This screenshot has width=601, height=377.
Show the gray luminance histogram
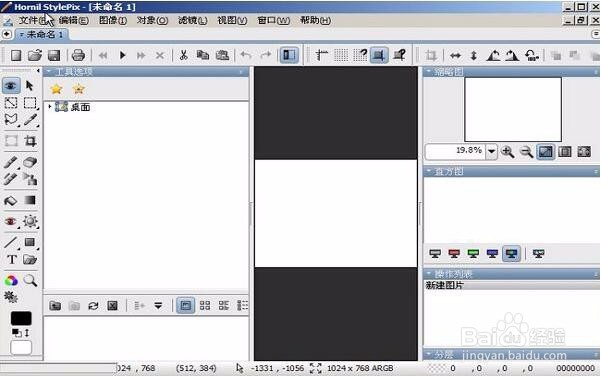[435, 254]
